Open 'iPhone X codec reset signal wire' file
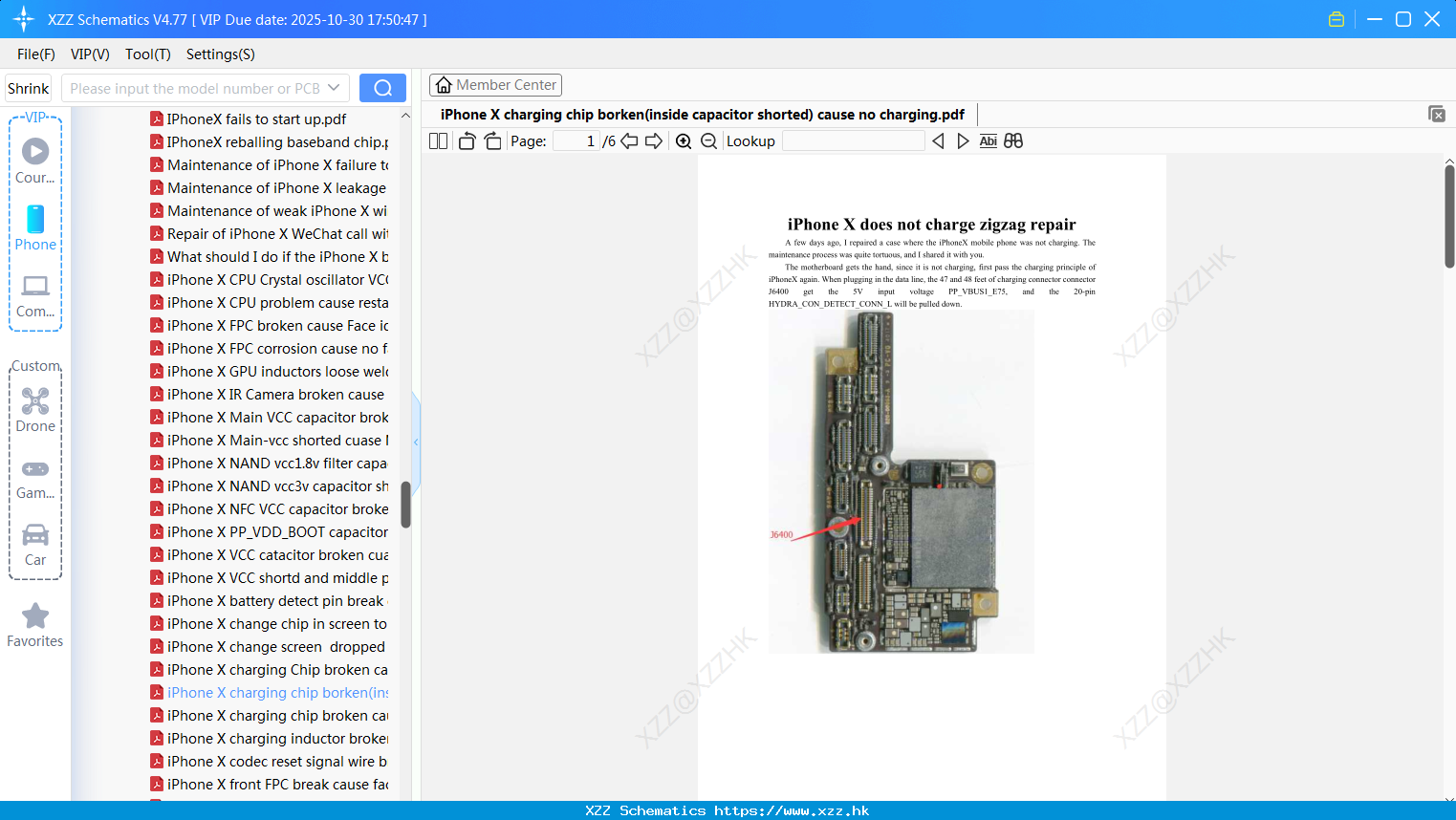Image resolution: width=1456 pixels, height=820 pixels. point(269,761)
